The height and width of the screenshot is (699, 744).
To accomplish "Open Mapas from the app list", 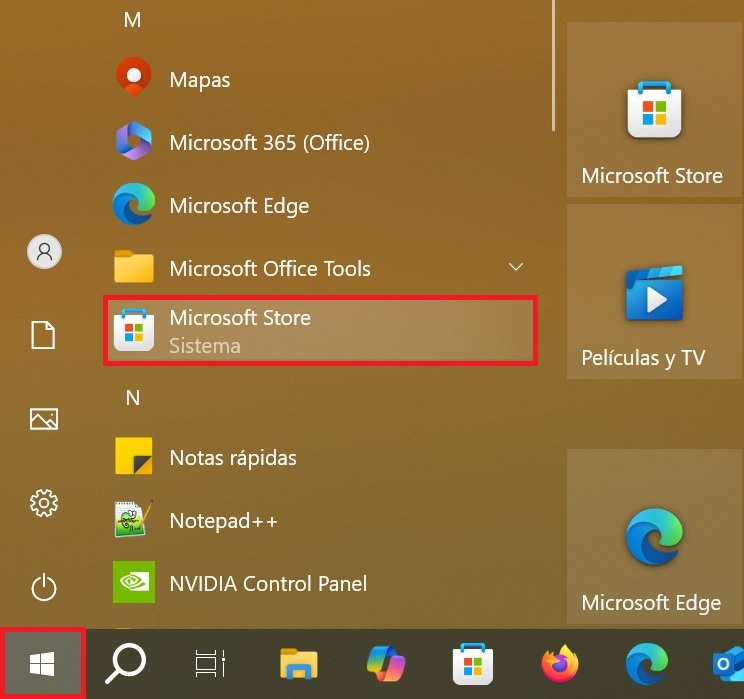I will pyautogui.click(x=321, y=79).
